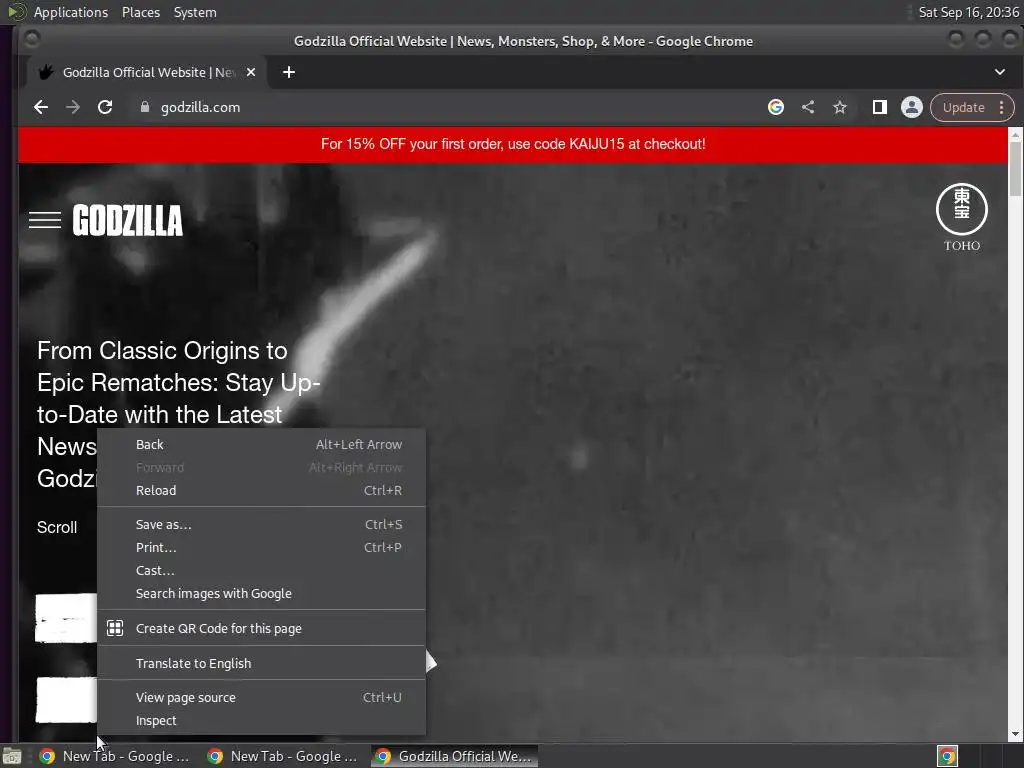The width and height of the screenshot is (1024, 768).
Task: Choose Search images with Google
Action: click(x=261, y=594)
